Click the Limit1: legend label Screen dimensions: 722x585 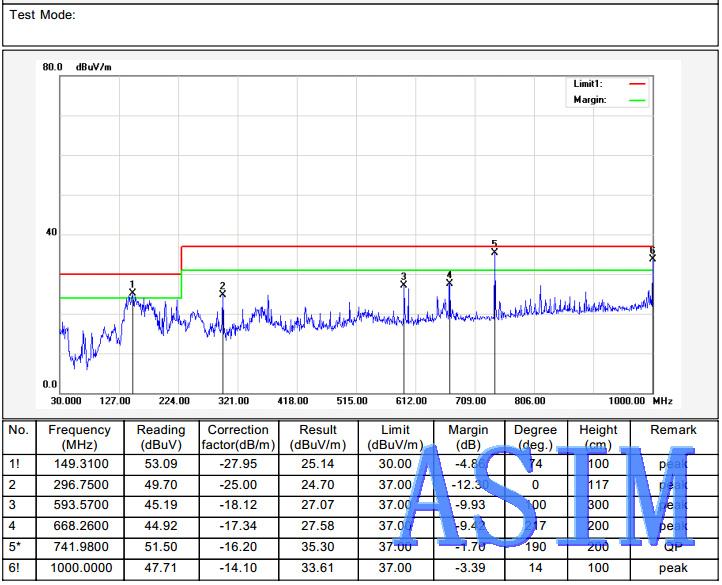[x=588, y=84]
